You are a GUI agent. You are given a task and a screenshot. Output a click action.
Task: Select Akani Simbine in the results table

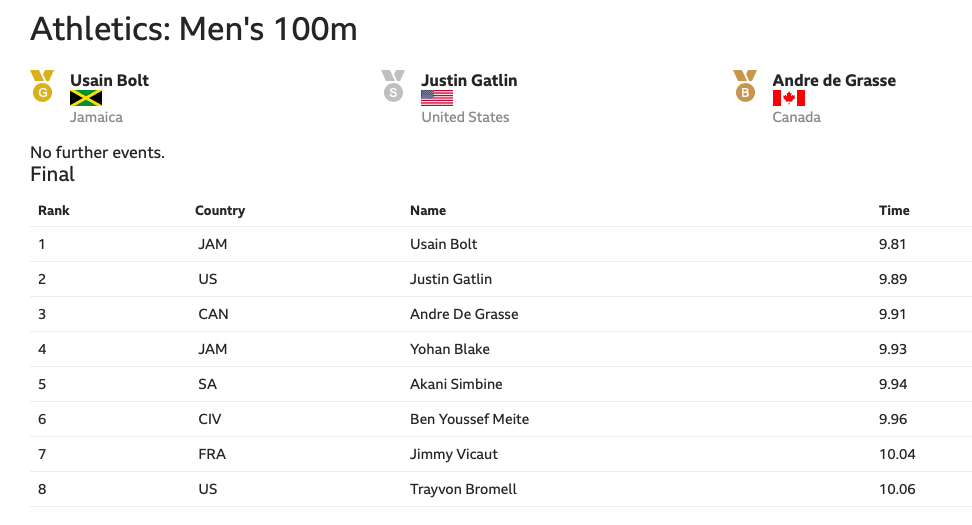[x=456, y=384]
